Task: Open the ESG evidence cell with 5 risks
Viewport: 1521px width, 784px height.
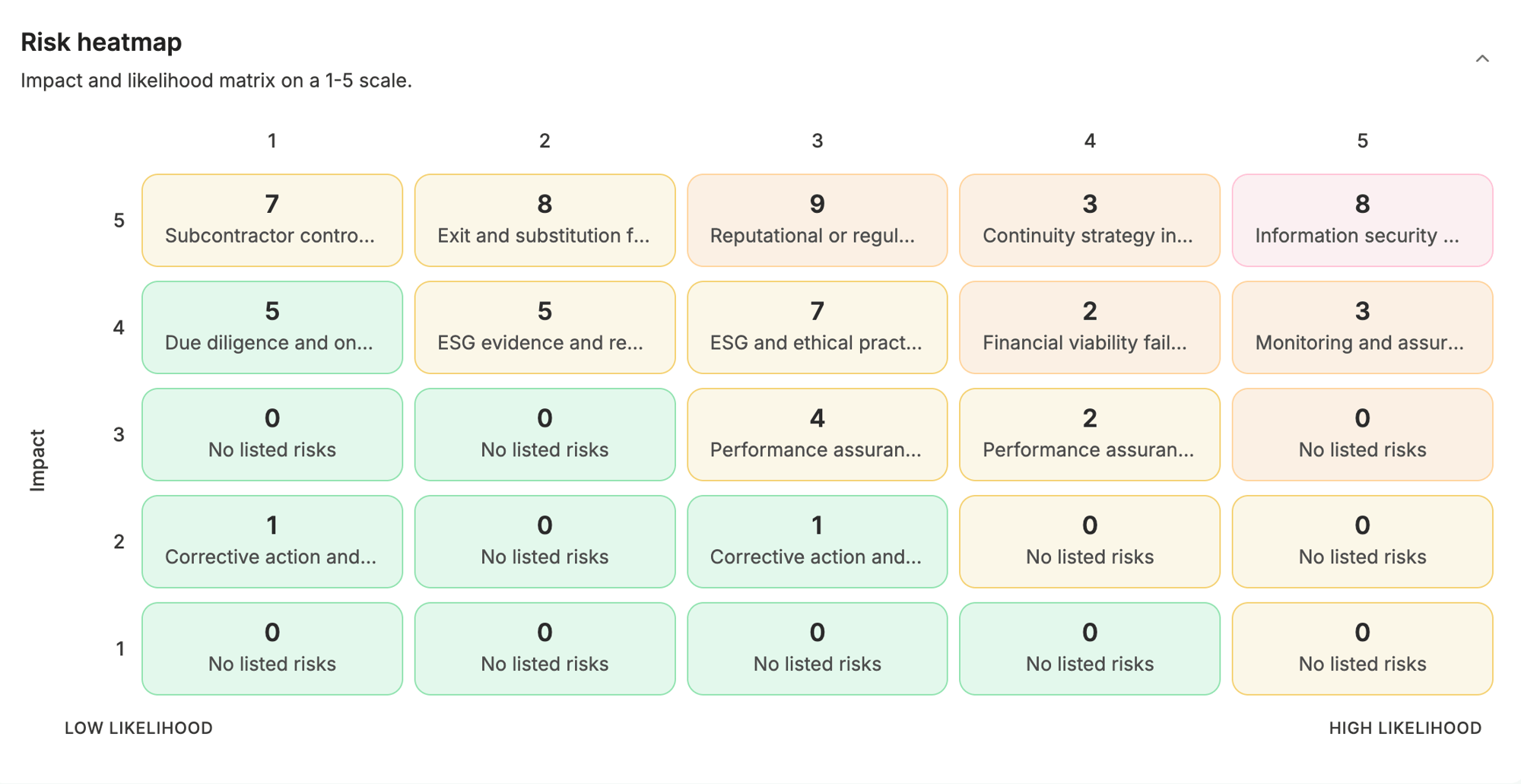Action: pos(545,328)
